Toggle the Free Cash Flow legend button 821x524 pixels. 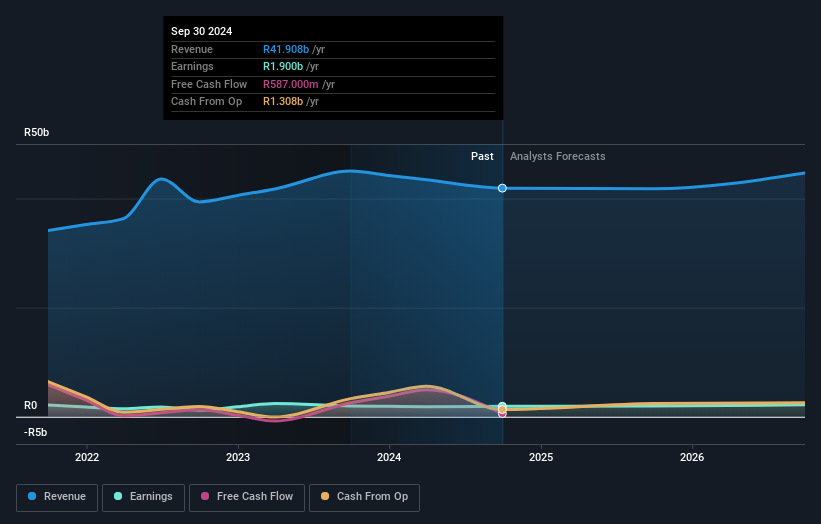(247, 497)
